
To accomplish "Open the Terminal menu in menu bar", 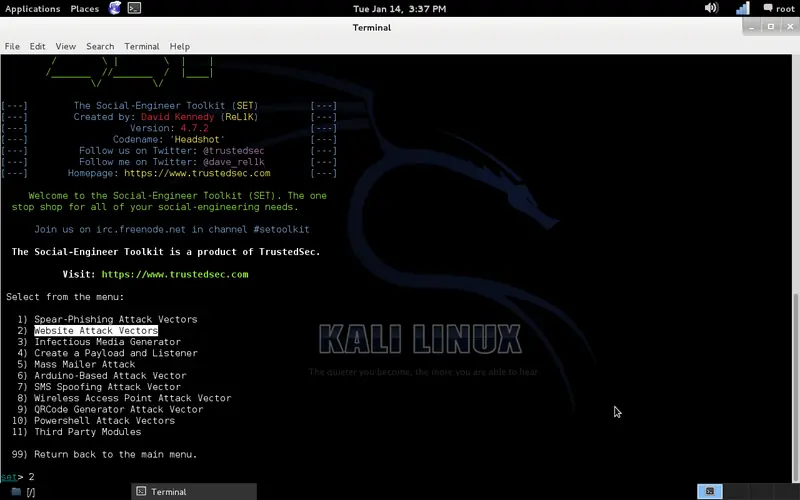I will point(142,46).
